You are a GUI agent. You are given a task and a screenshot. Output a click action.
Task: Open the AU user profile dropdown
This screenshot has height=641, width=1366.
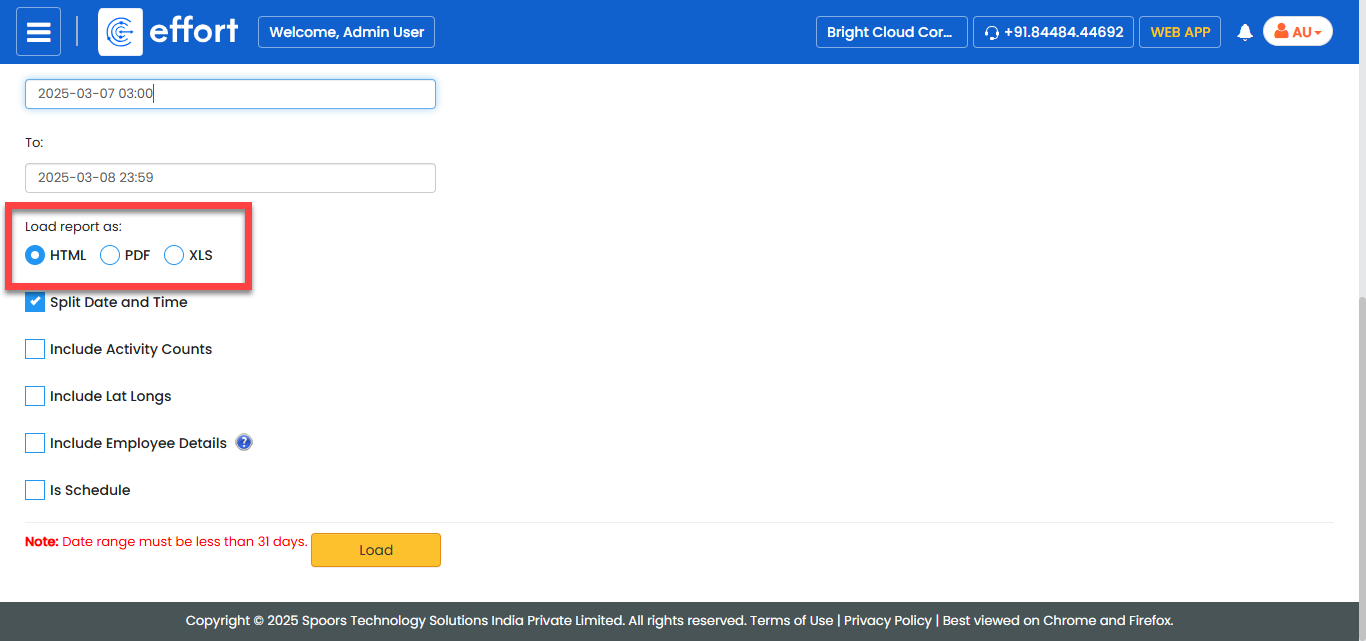1297,32
